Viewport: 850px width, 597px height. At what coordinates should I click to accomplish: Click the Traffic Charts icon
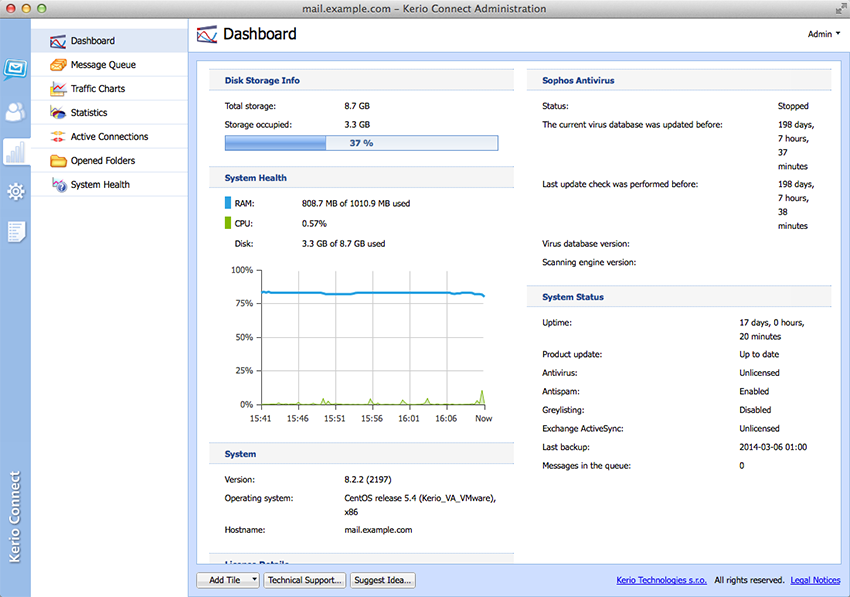pyautogui.click(x=57, y=89)
